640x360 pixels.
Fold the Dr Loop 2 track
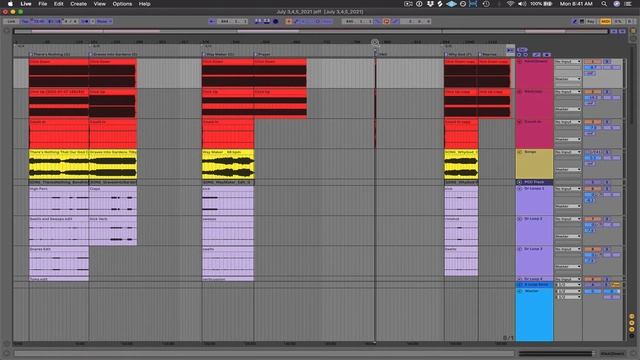click(520, 219)
